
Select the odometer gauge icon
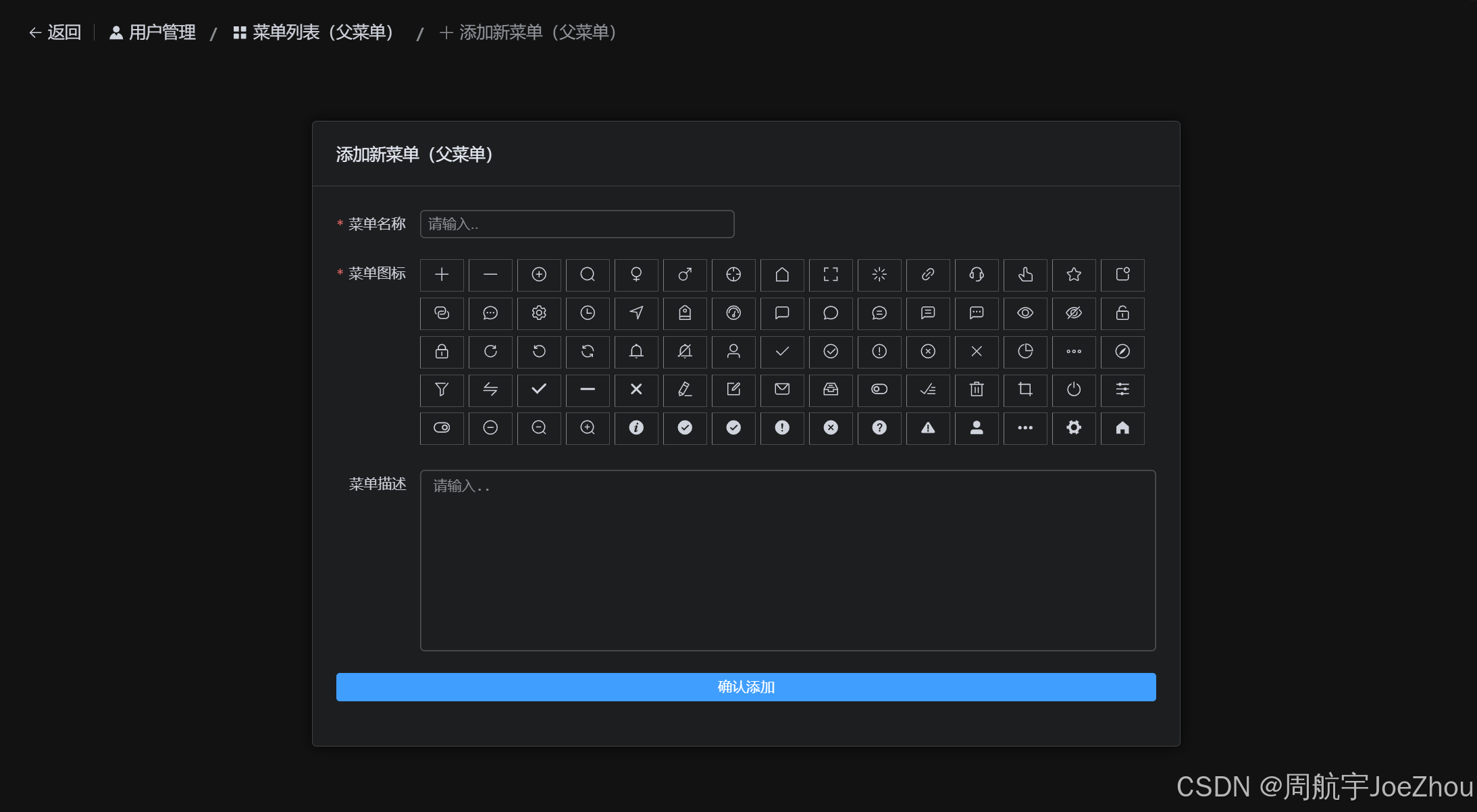(733, 313)
